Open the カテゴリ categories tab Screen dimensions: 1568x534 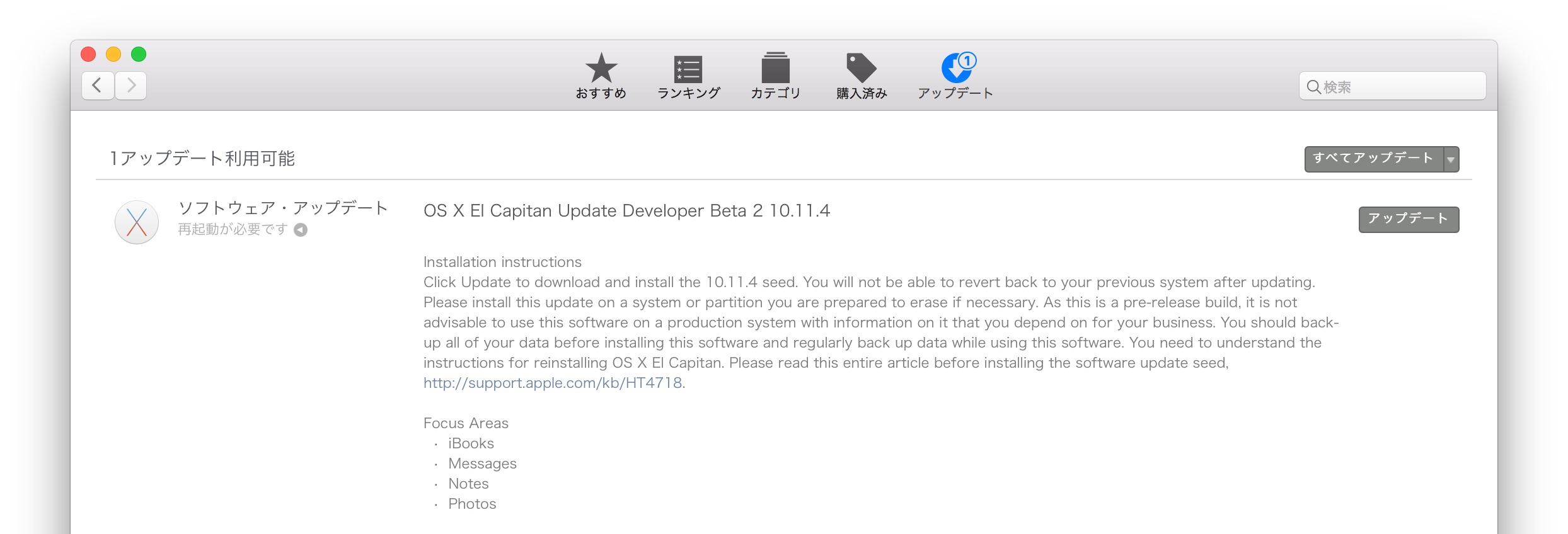point(775,76)
